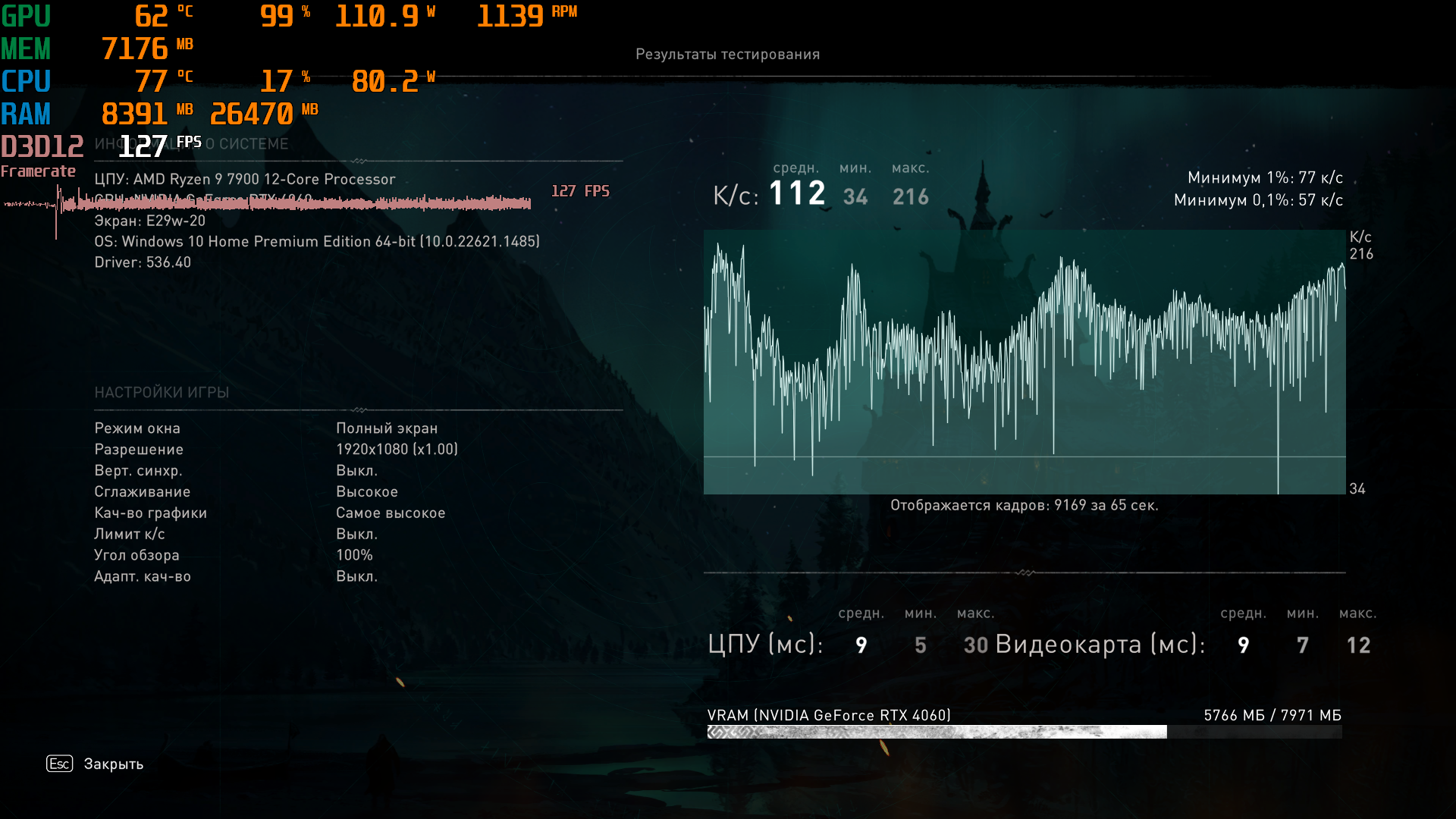Click the Высокое anti-aliasing value

(367, 492)
